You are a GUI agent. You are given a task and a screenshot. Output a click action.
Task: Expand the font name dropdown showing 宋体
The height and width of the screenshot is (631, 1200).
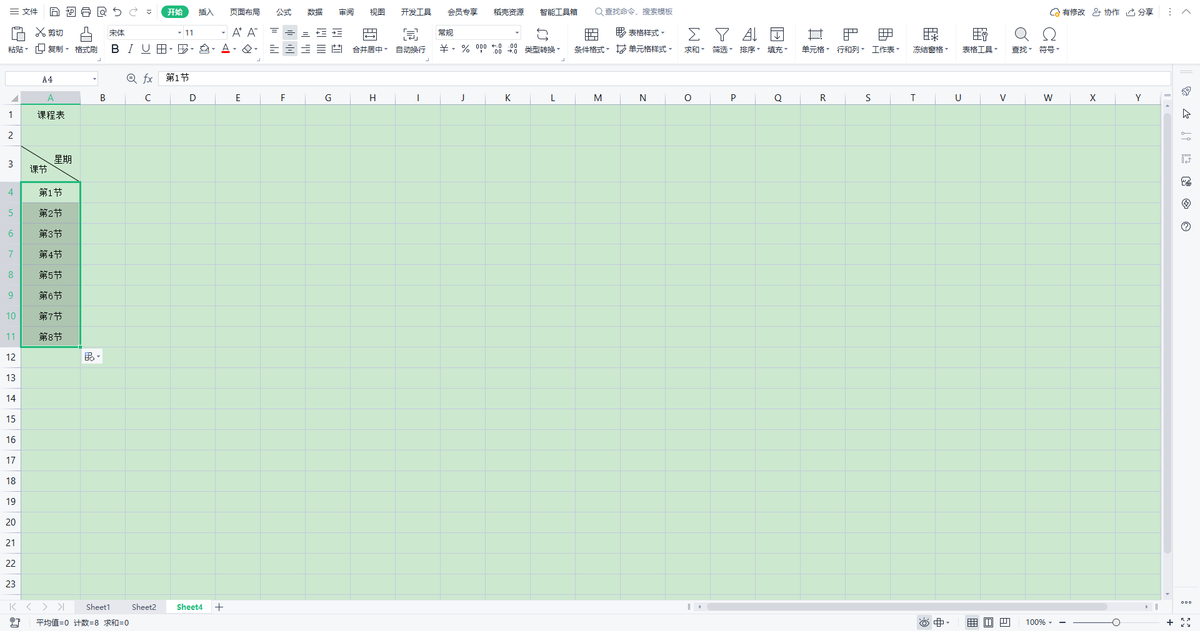point(178,33)
